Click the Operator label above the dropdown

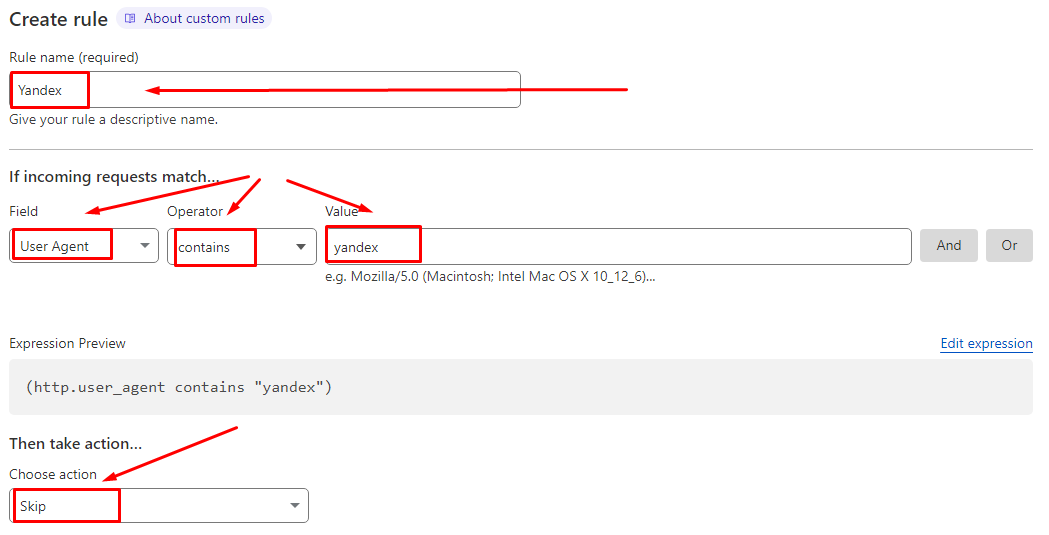[x=194, y=211]
